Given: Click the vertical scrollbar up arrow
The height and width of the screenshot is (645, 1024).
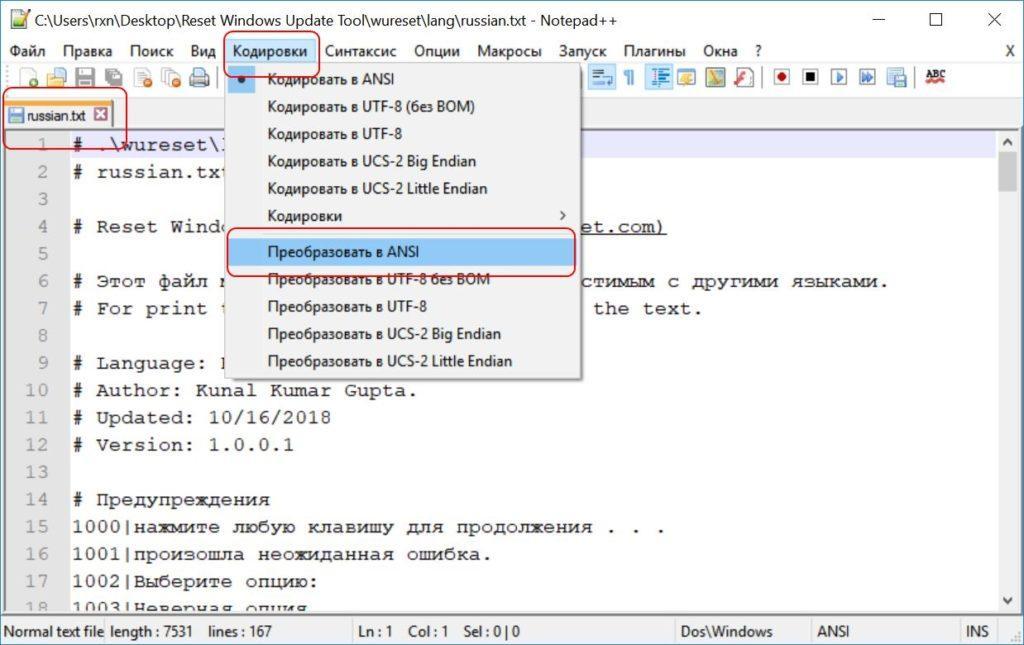Looking at the screenshot, I should [x=1007, y=142].
